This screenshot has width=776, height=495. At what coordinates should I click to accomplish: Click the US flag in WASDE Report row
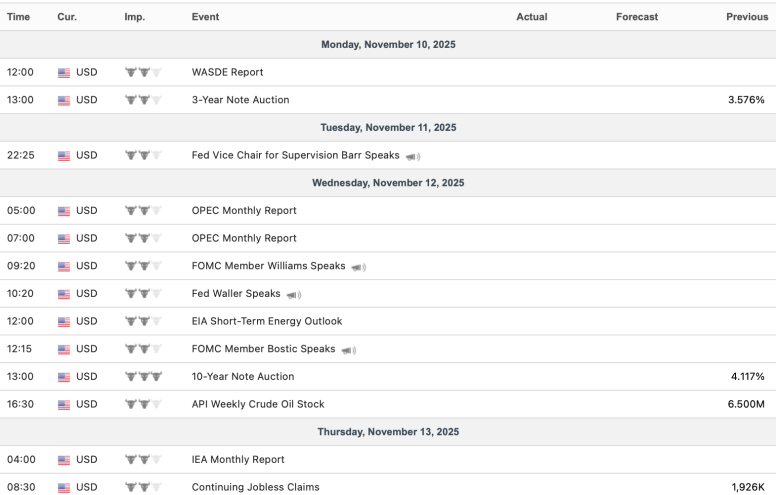point(65,73)
